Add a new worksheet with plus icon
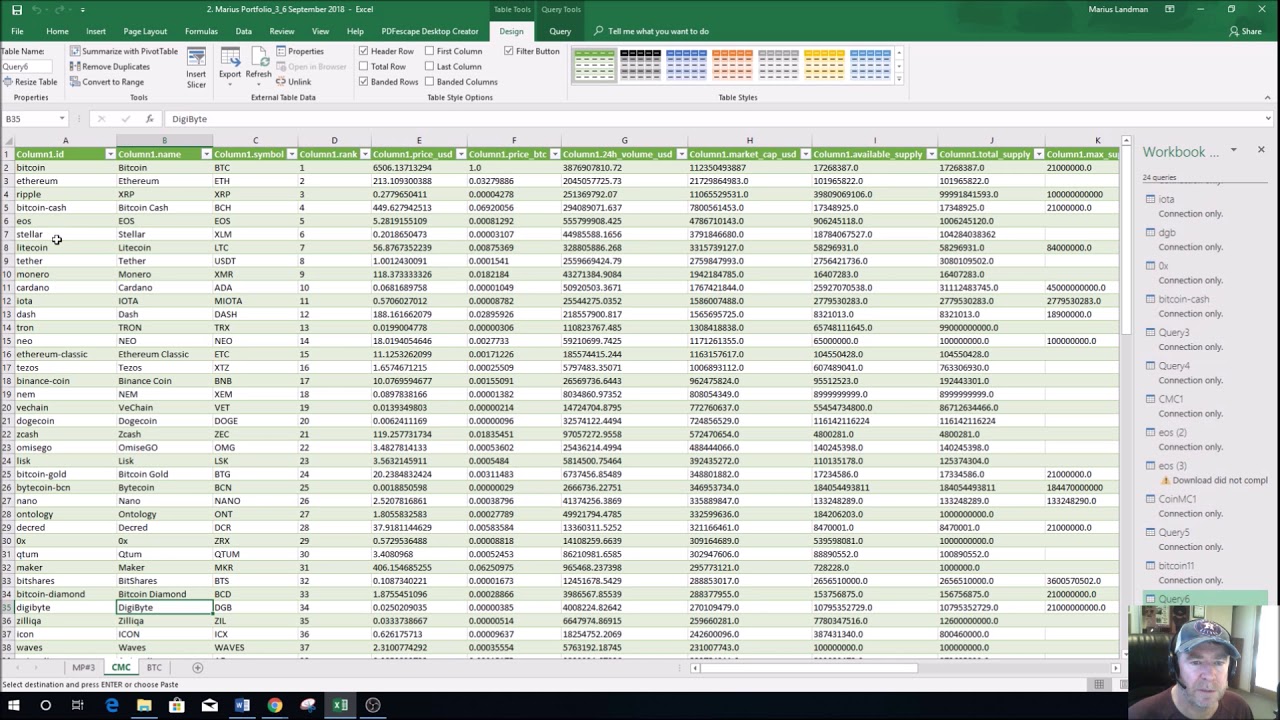The width and height of the screenshot is (1280, 720). [197, 667]
